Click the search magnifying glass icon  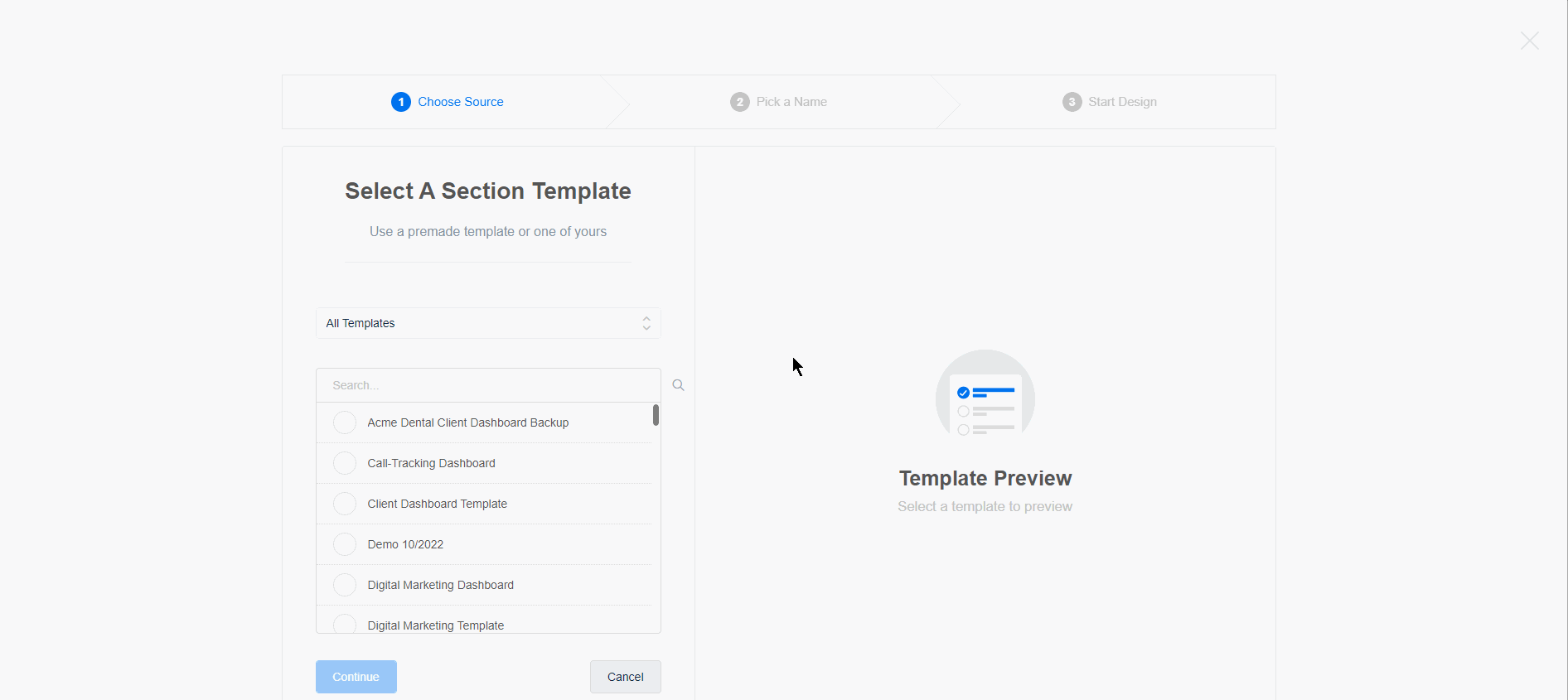(678, 384)
